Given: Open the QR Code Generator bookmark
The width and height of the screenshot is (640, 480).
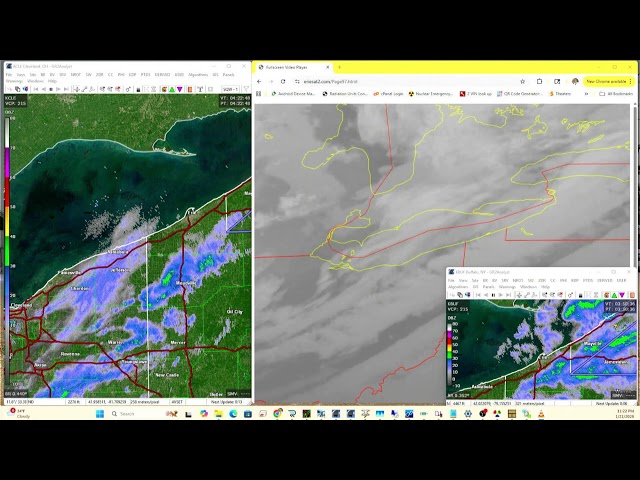Looking at the screenshot, I should 520,93.
